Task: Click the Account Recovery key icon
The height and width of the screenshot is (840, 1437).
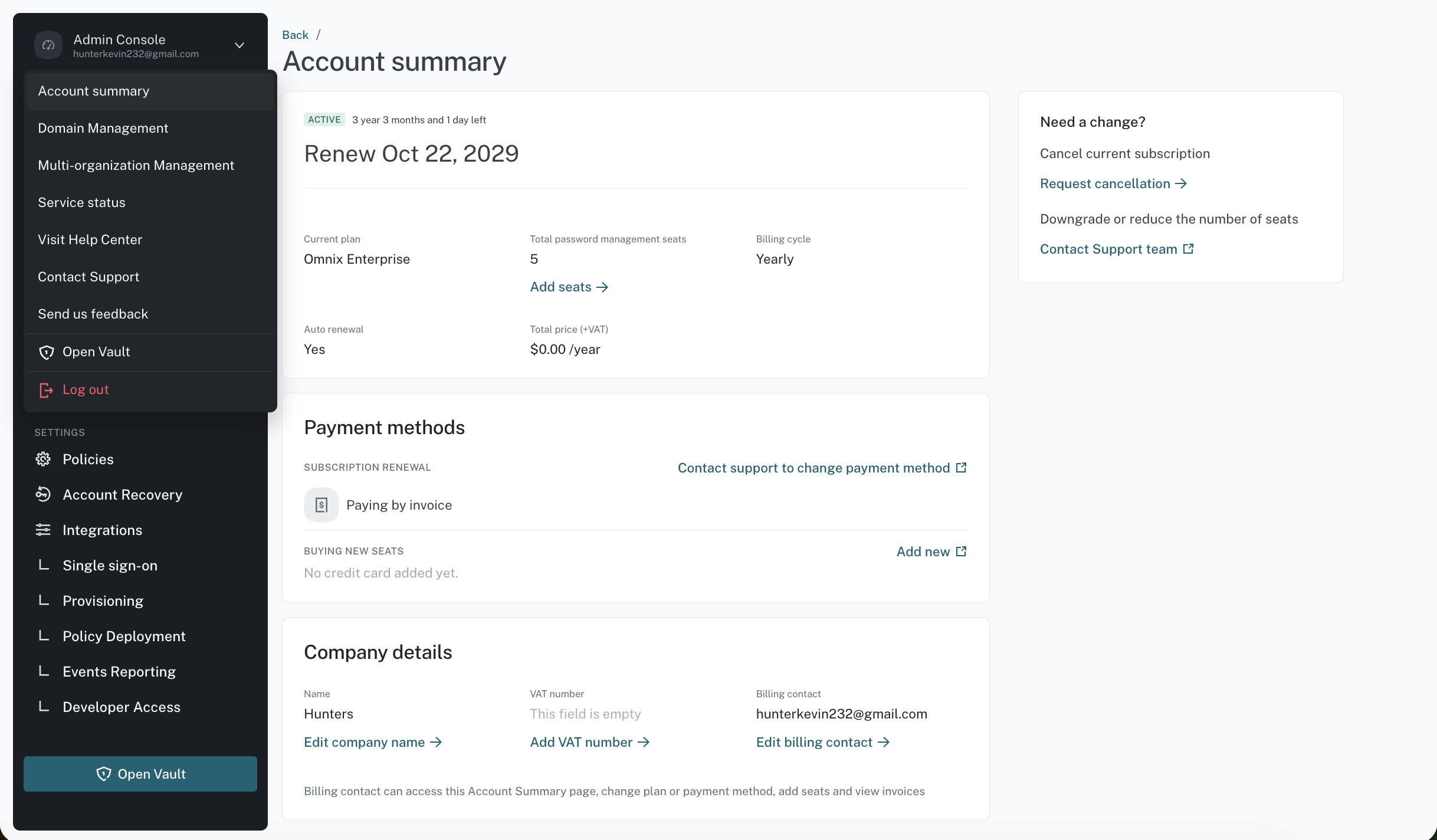Action: [43, 494]
